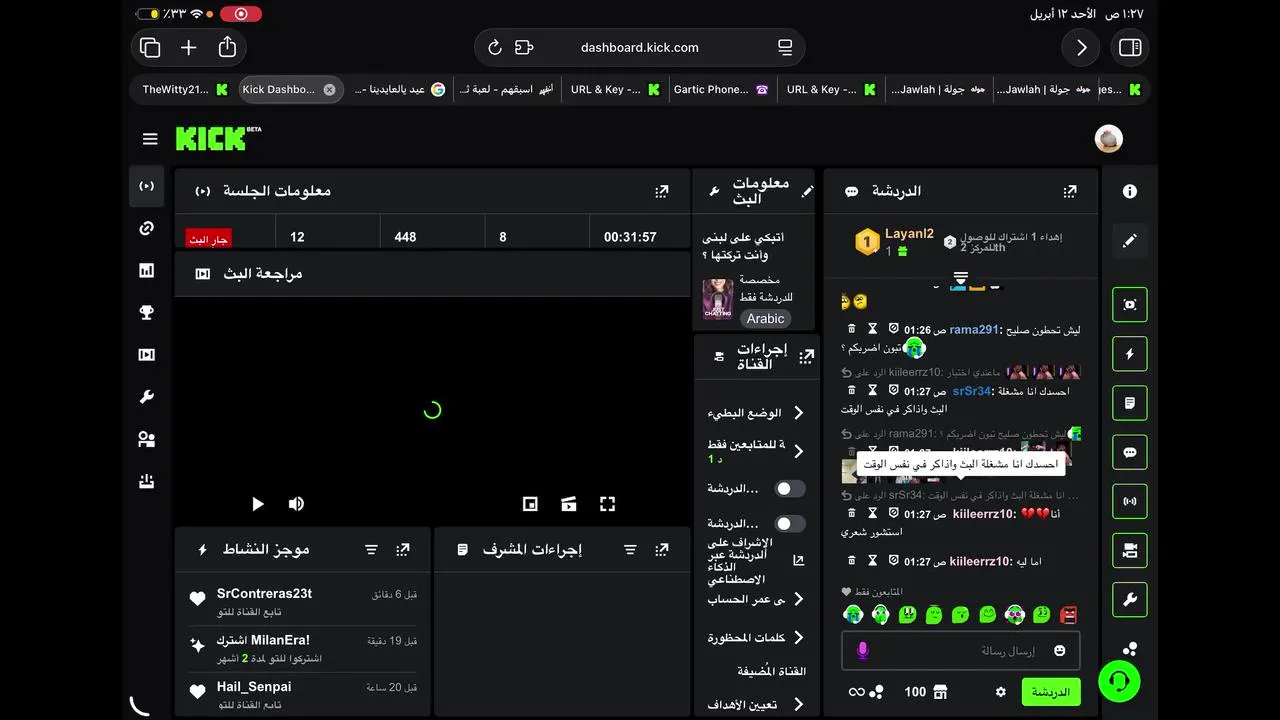The height and width of the screenshot is (720, 1280).
Task: Open chat settings gear icon
Action: point(1001,692)
